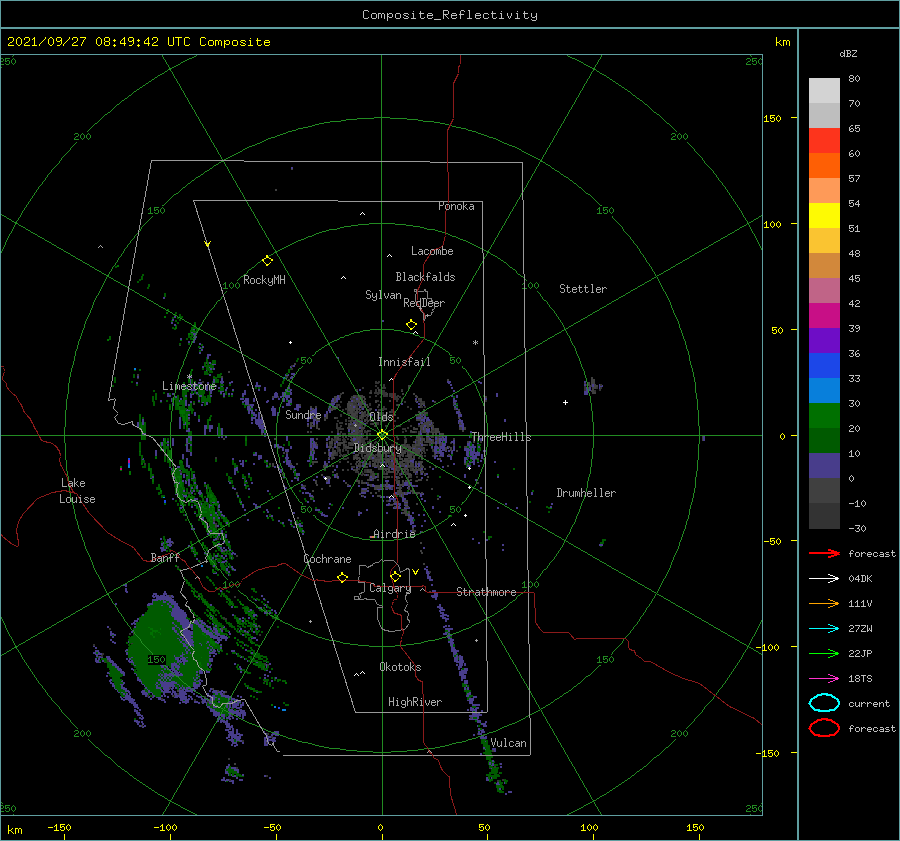Screen dimensions: 900x841
Task: Click the 80 value on dBZ scale
Action: click(x=854, y=78)
